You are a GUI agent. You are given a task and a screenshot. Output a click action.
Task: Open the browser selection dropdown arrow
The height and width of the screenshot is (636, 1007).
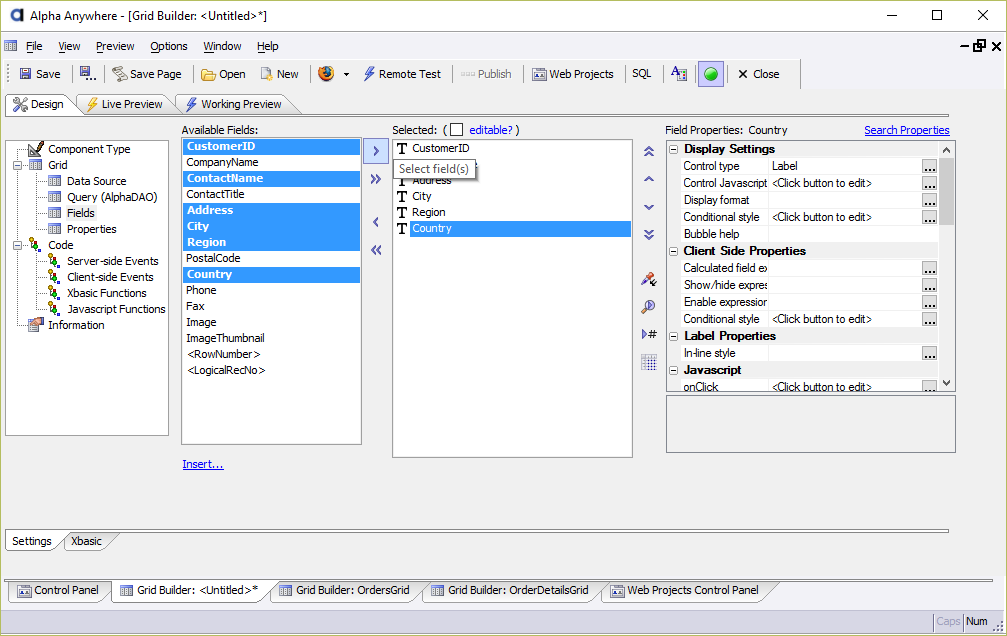point(346,74)
